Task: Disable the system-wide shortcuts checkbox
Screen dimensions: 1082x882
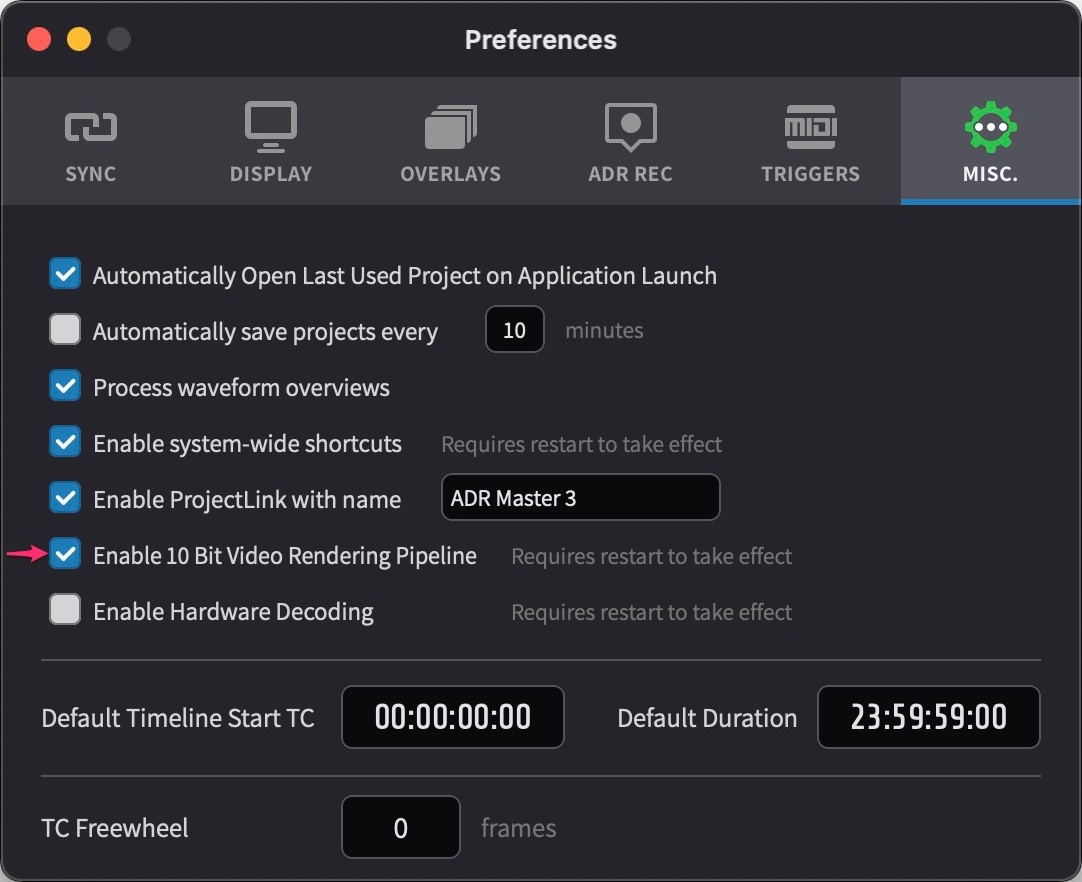Action: pos(65,441)
